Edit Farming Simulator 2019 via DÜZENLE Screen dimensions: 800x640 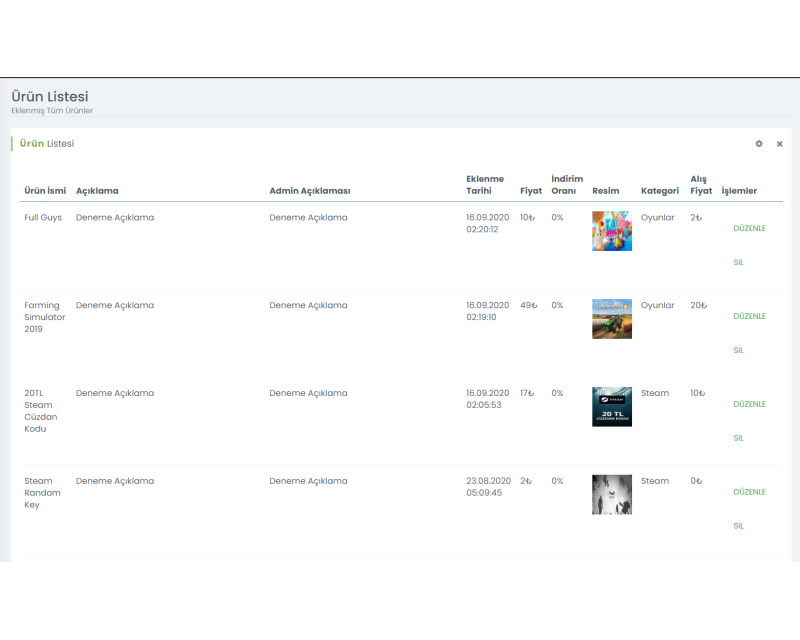749,316
